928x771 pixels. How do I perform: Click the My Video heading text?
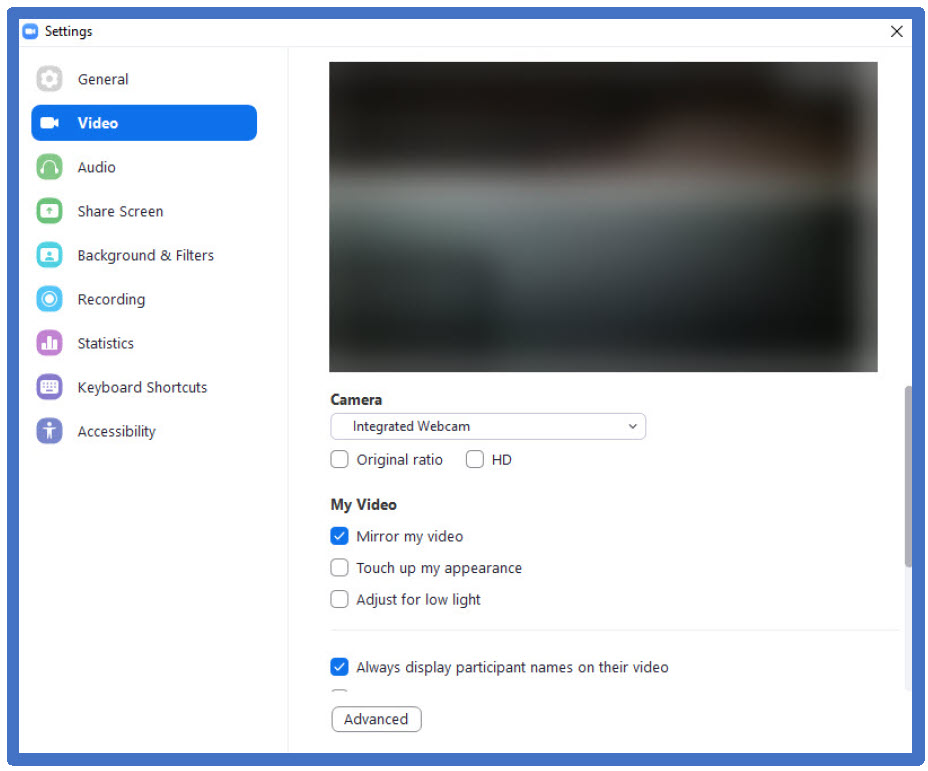(x=363, y=505)
